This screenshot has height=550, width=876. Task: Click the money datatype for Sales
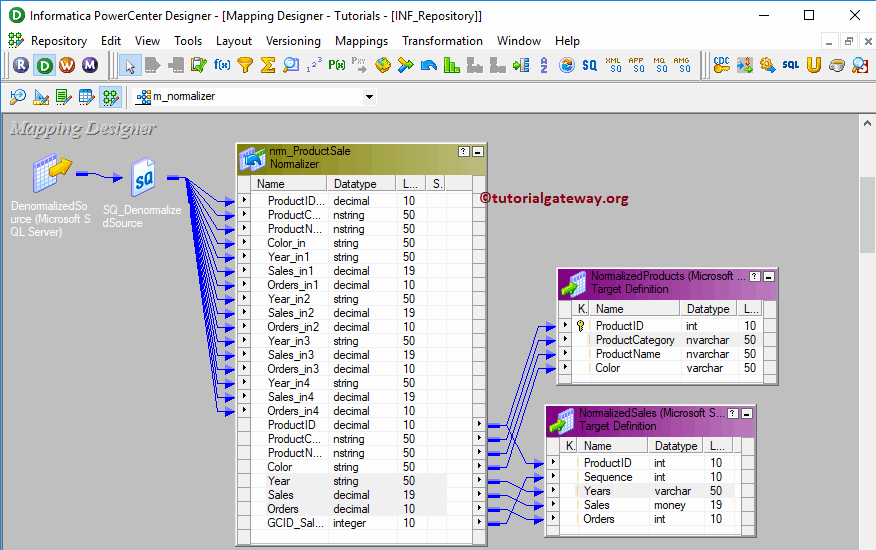point(670,505)
